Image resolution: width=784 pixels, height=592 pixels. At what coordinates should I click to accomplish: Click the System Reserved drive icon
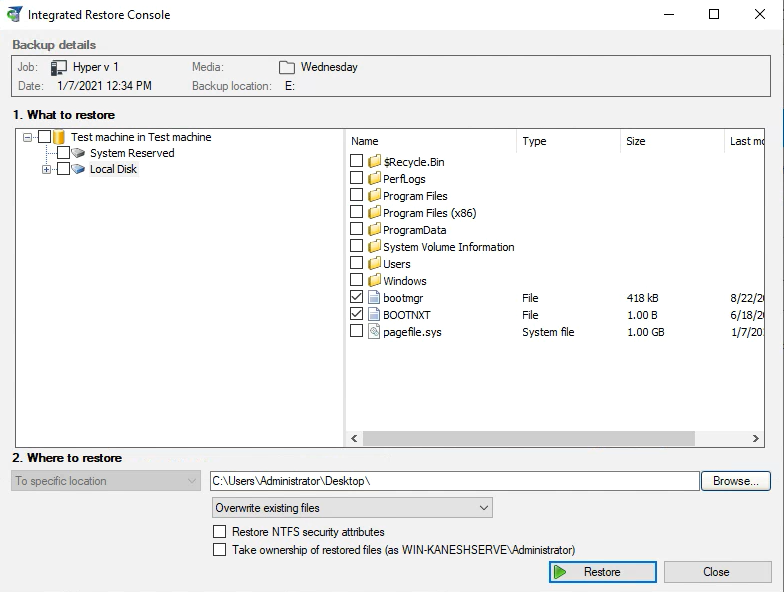79,153
